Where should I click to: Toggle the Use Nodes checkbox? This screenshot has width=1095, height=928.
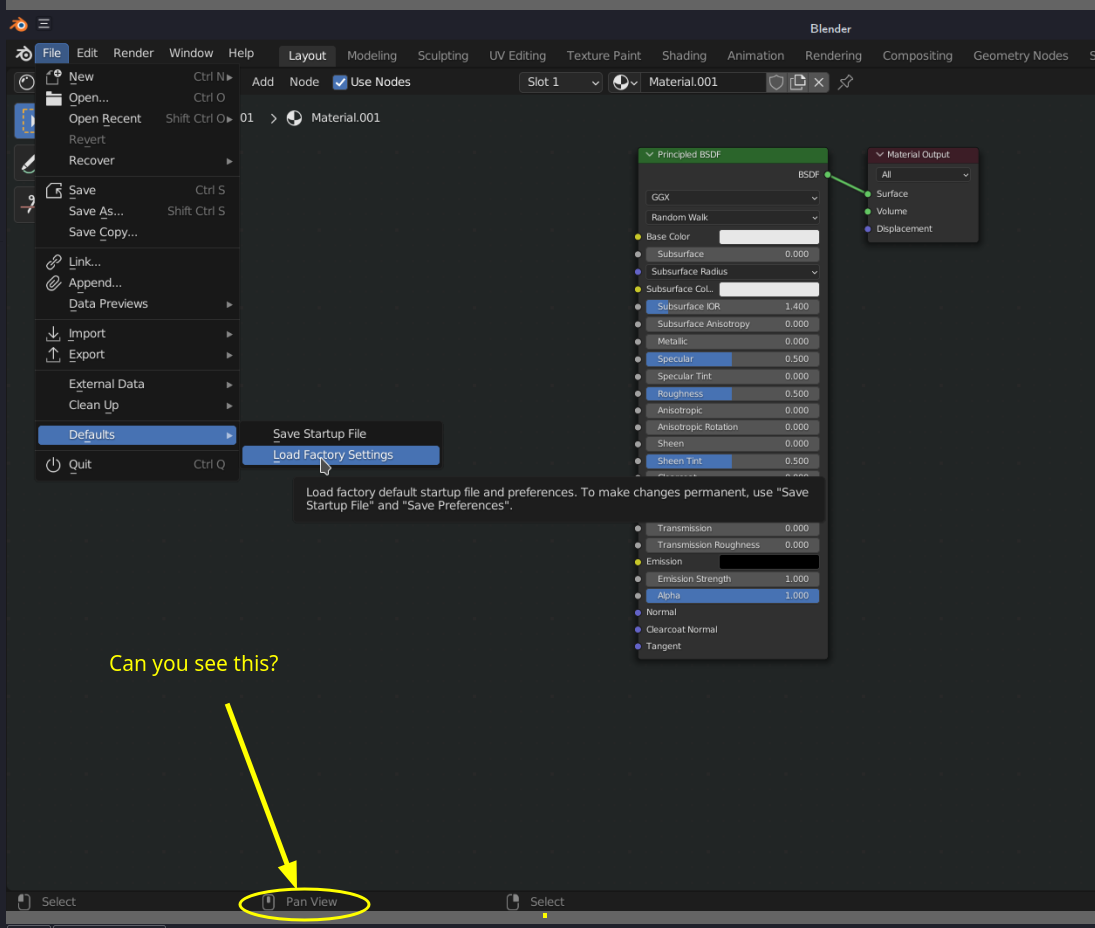(340, 82)
